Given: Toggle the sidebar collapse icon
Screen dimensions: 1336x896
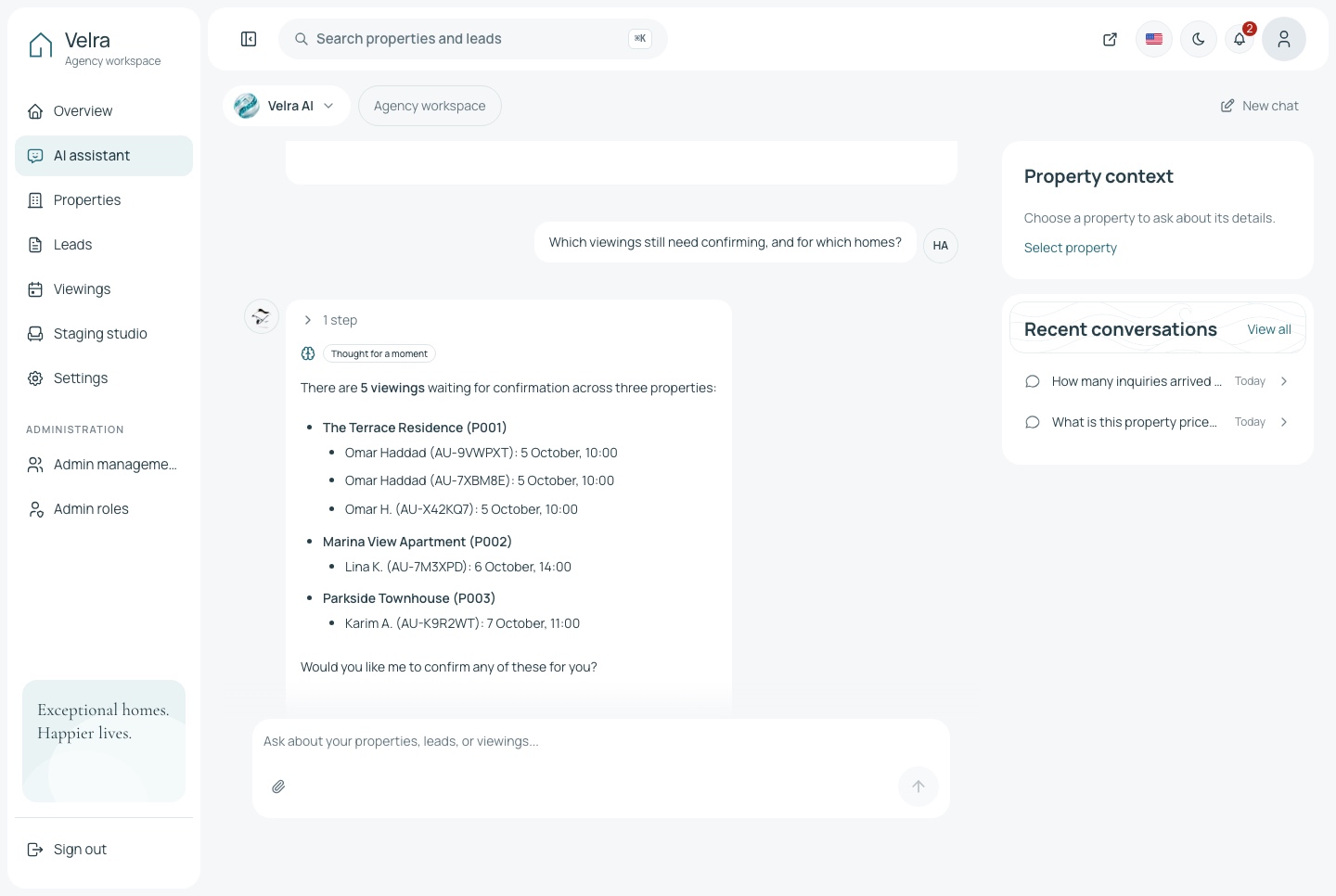Looking at the screenshot, I should click(x=249, y=39).
